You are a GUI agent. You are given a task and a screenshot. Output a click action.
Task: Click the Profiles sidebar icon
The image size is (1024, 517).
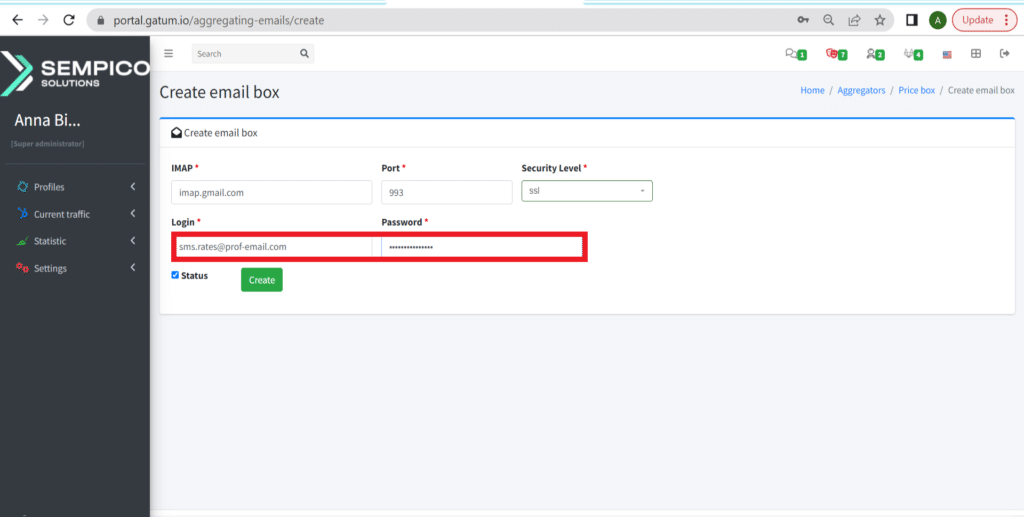click(22, 187)
